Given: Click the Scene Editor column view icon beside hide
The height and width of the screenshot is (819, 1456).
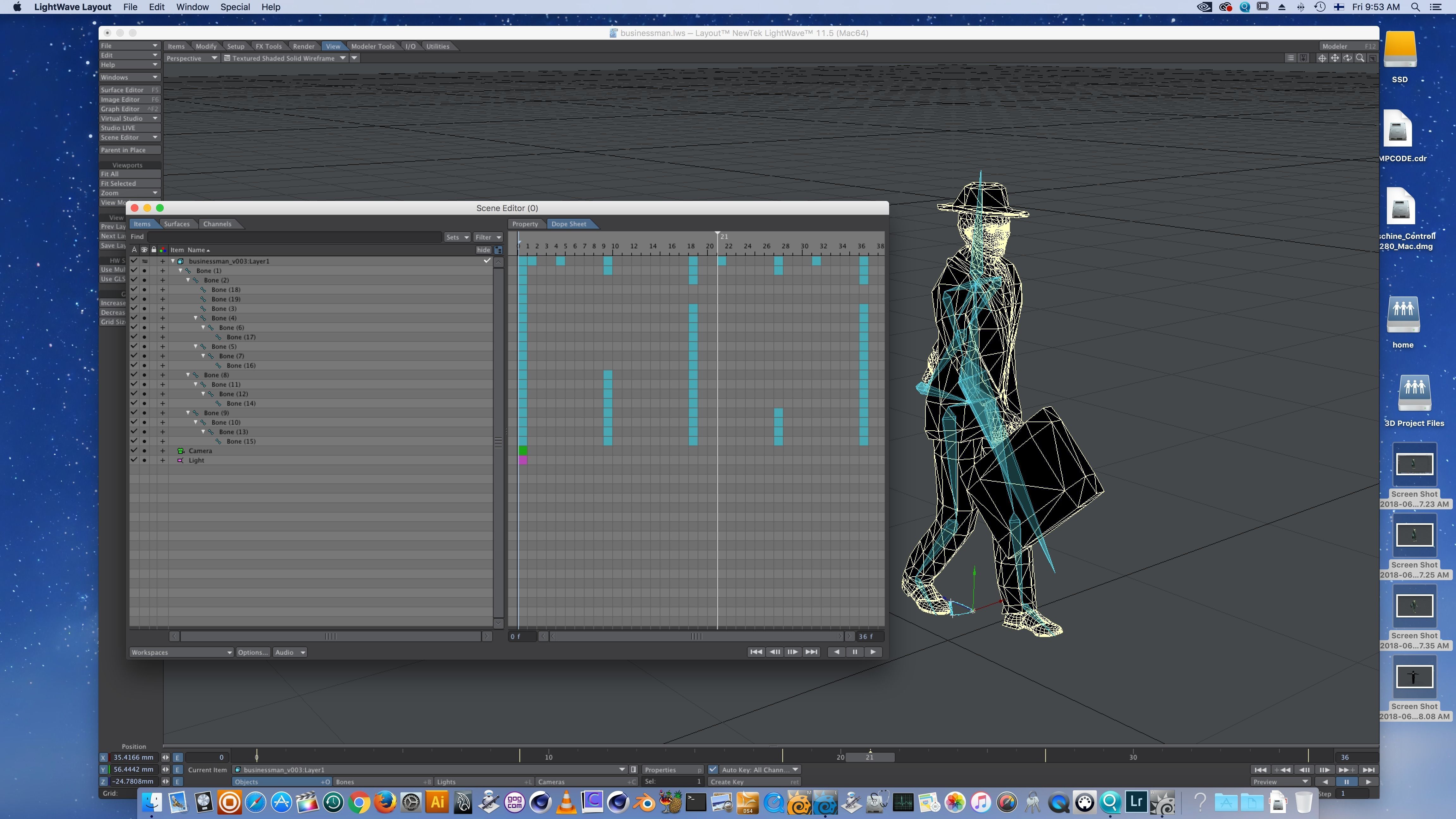Looking at the screenshot, I should coord(498,250).
